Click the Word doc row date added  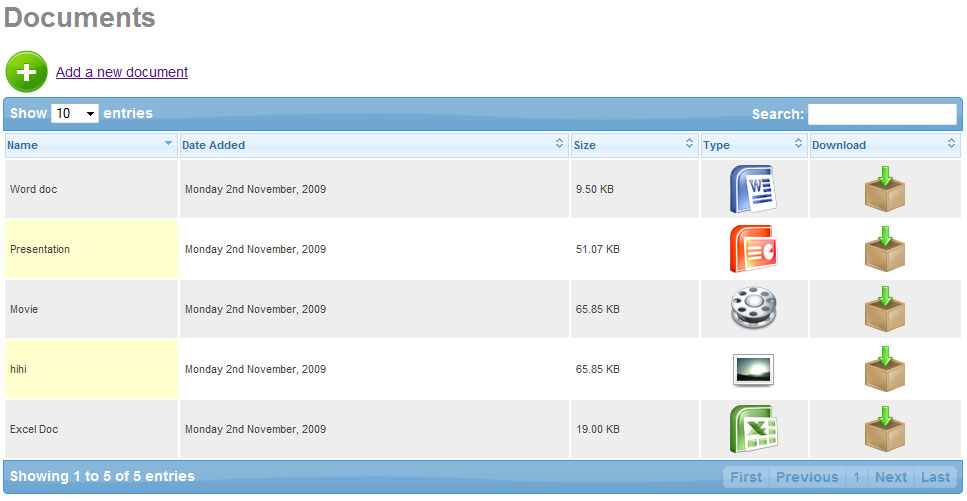click(255, 189)
